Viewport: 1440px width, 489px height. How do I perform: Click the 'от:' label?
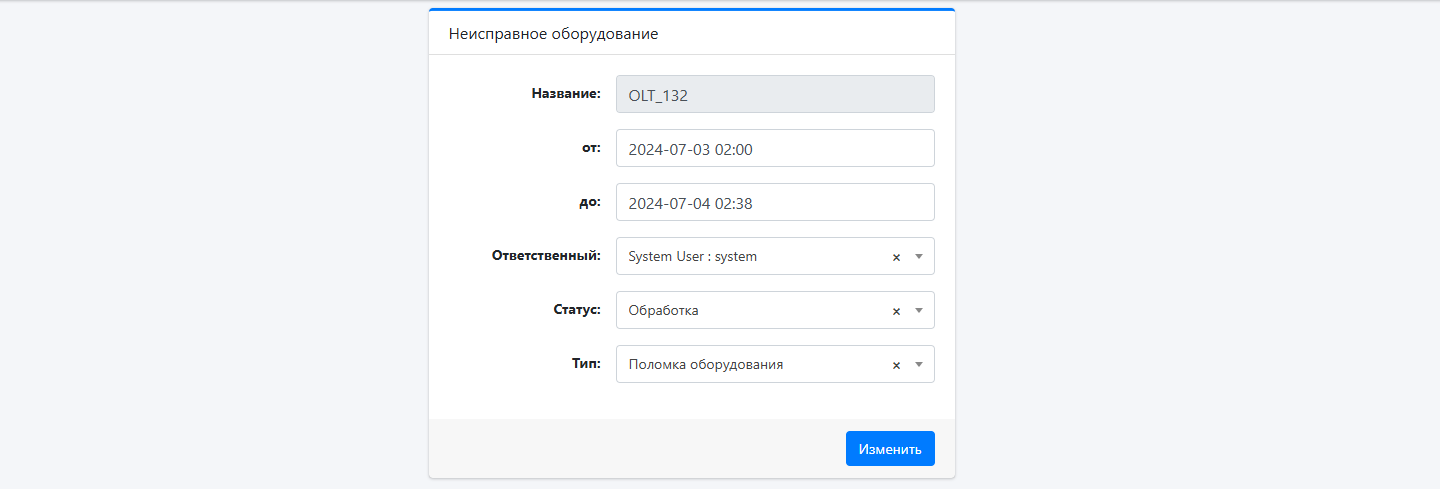coord(591,148)
